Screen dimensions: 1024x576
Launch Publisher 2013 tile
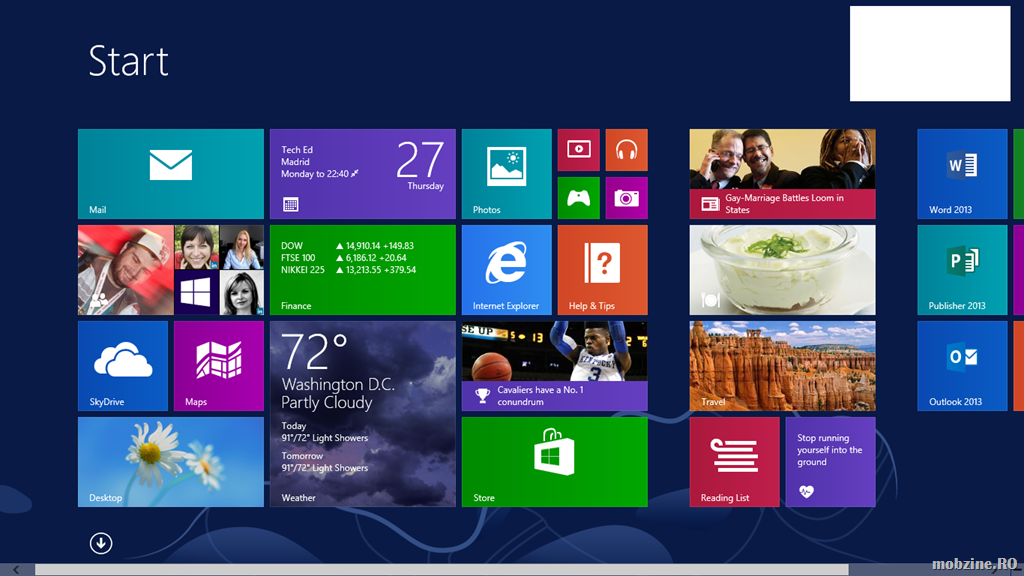[962, 270]
